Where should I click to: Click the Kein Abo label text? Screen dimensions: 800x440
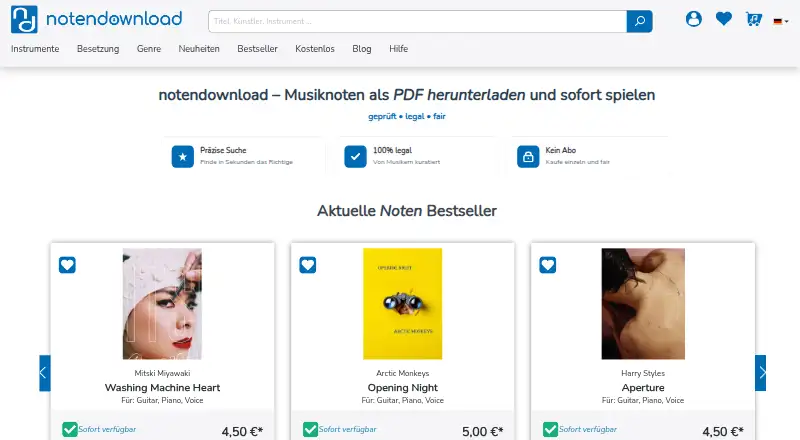tap(561, 150)
